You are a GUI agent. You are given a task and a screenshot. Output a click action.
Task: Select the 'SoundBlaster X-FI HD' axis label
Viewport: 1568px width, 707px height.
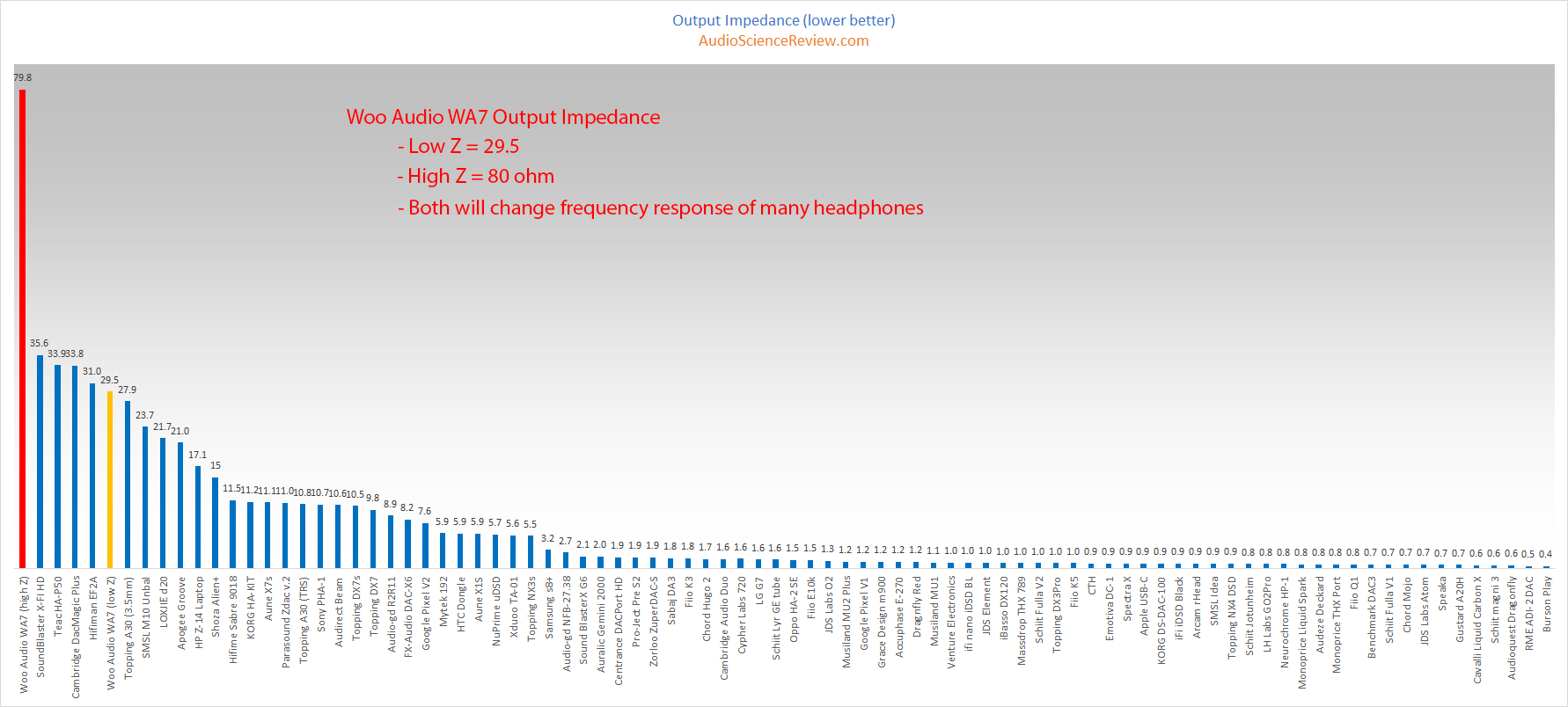coord(40,627)
